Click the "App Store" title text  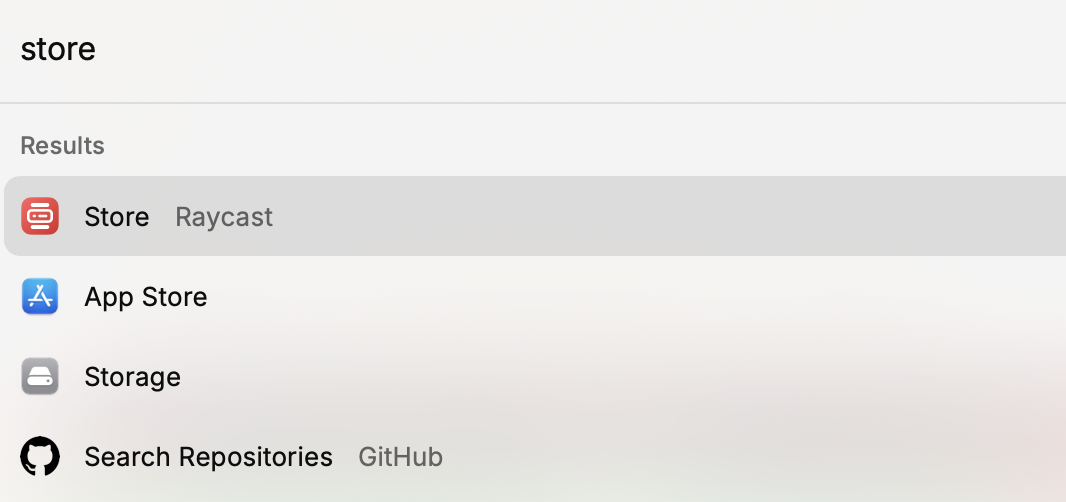coord(145,297)
